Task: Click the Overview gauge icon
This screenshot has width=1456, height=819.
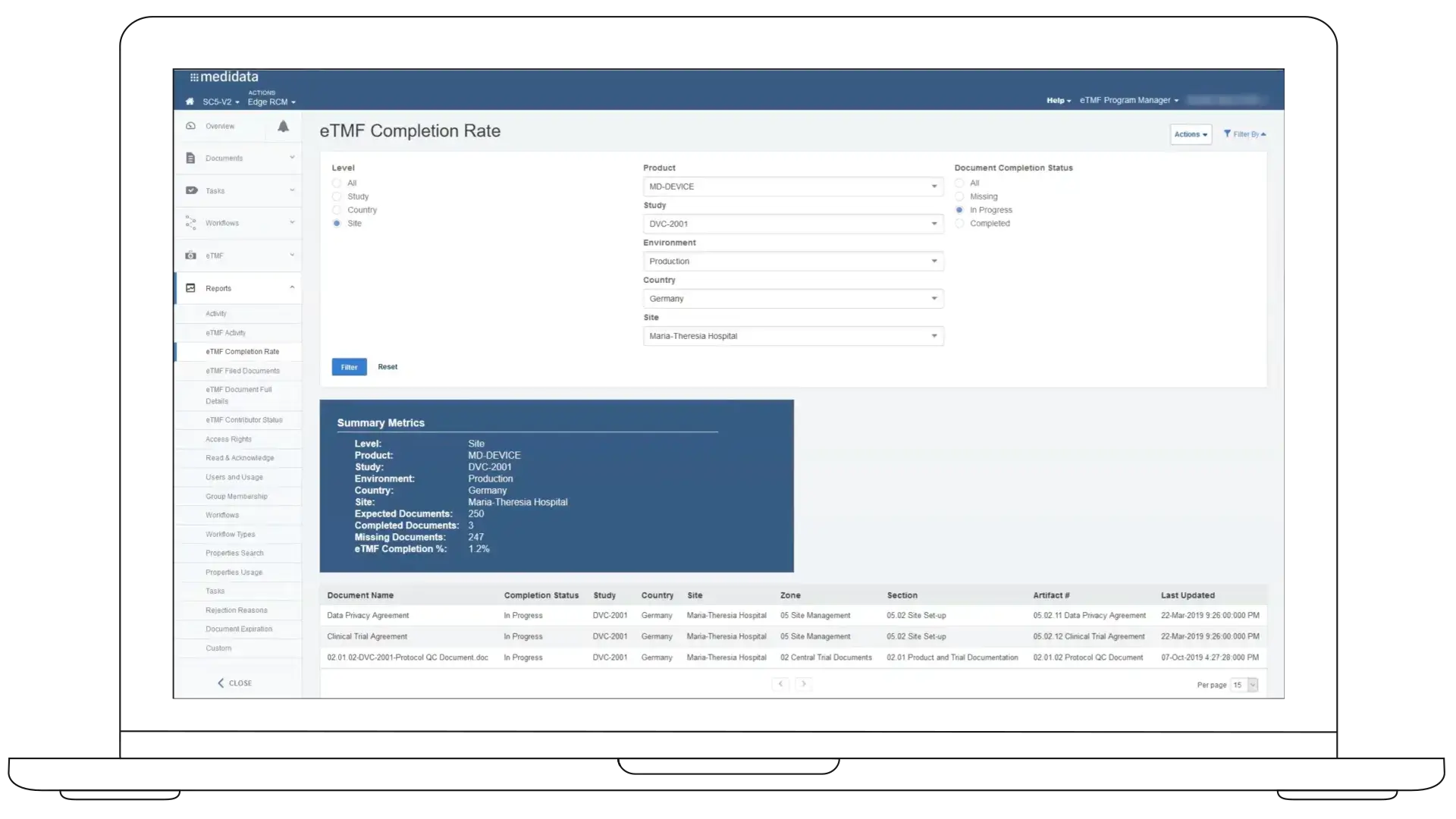Action: pyautogui.click(x=190, y=126)
